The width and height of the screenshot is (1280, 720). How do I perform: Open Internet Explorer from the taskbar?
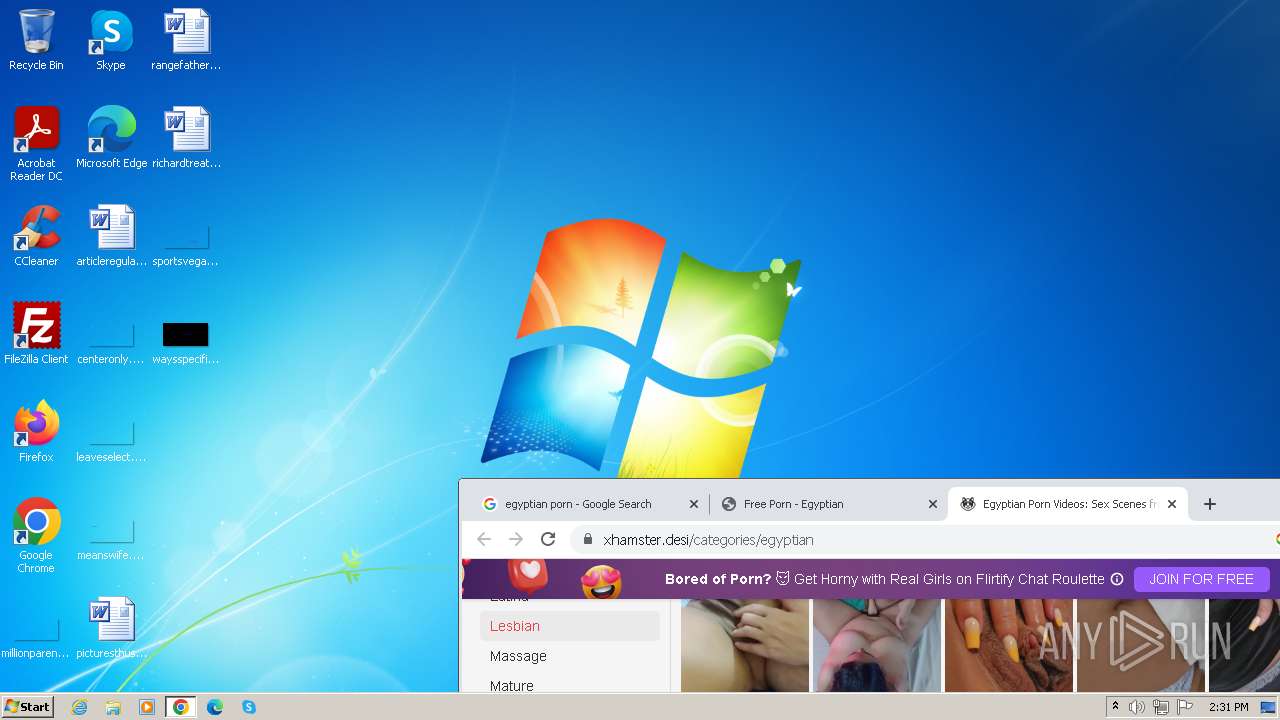(79, 707)
